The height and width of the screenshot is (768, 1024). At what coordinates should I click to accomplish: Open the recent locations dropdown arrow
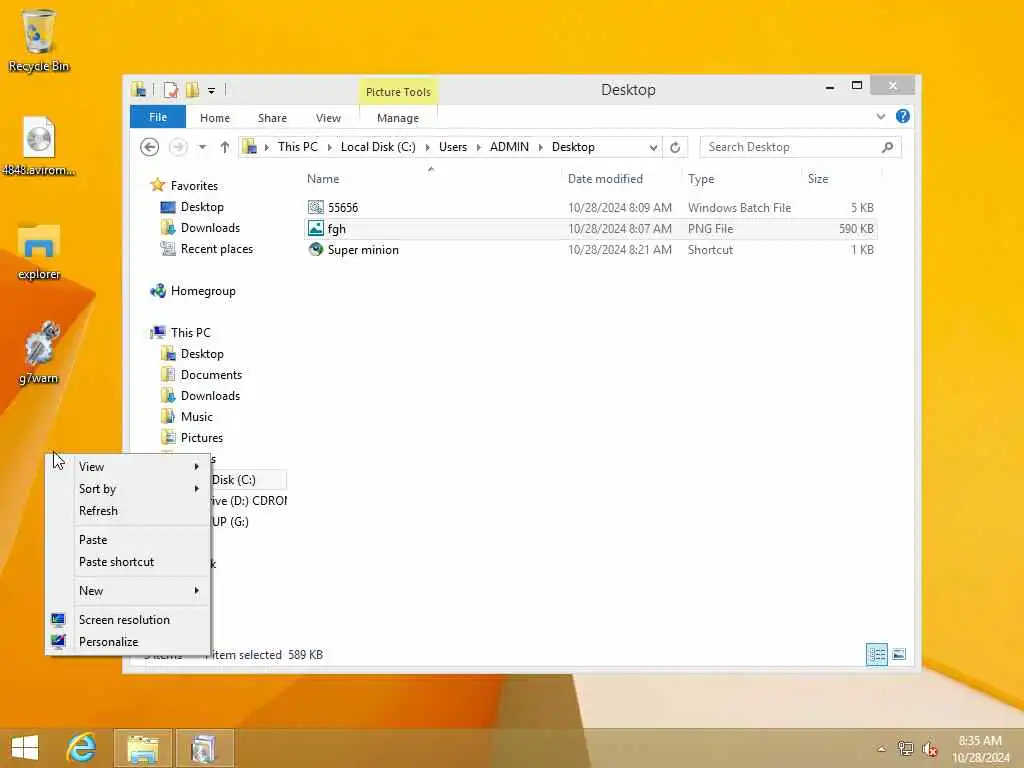(202, 147)
